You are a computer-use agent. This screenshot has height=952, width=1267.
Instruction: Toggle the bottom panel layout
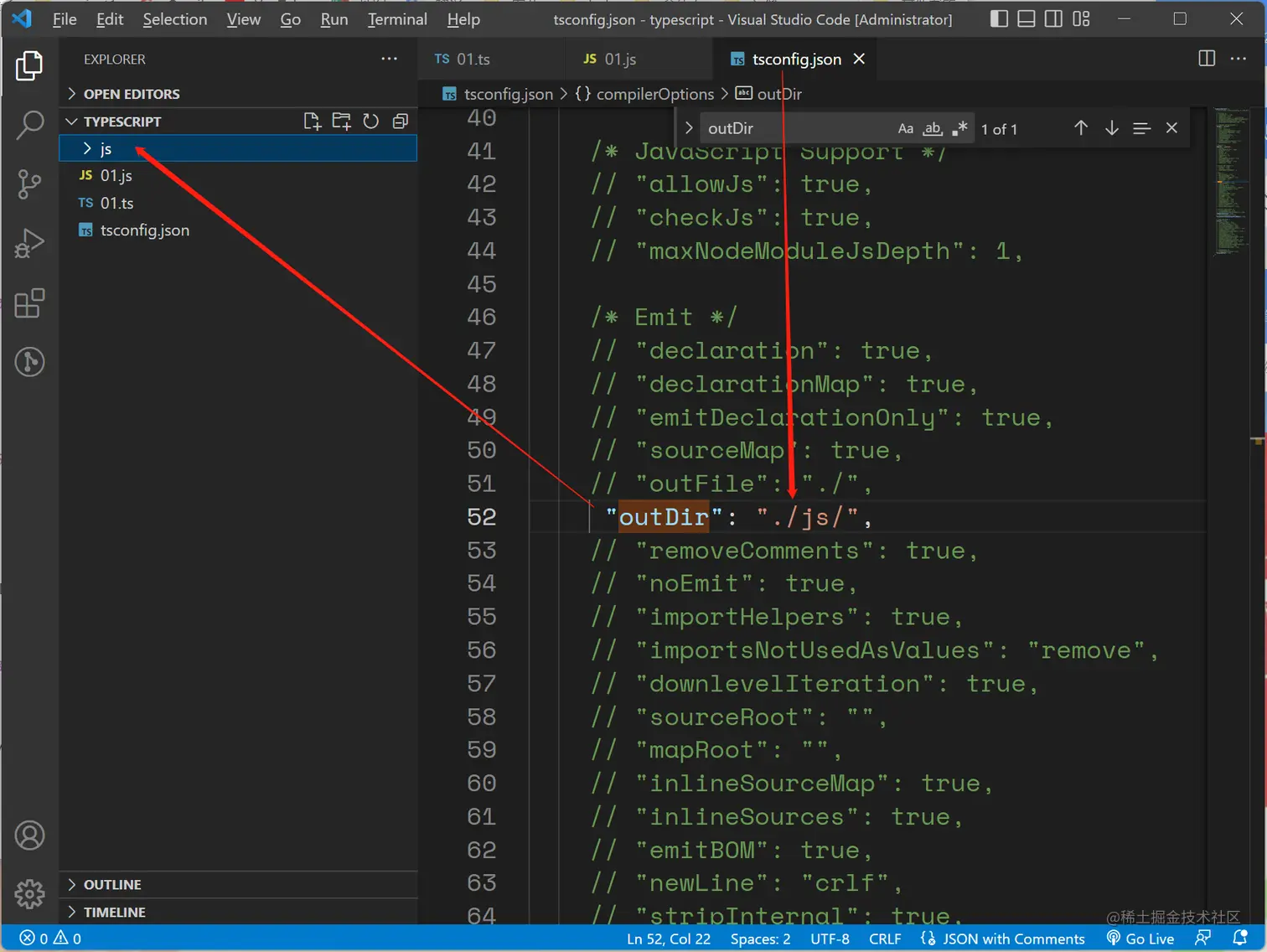coord(1027,18)
